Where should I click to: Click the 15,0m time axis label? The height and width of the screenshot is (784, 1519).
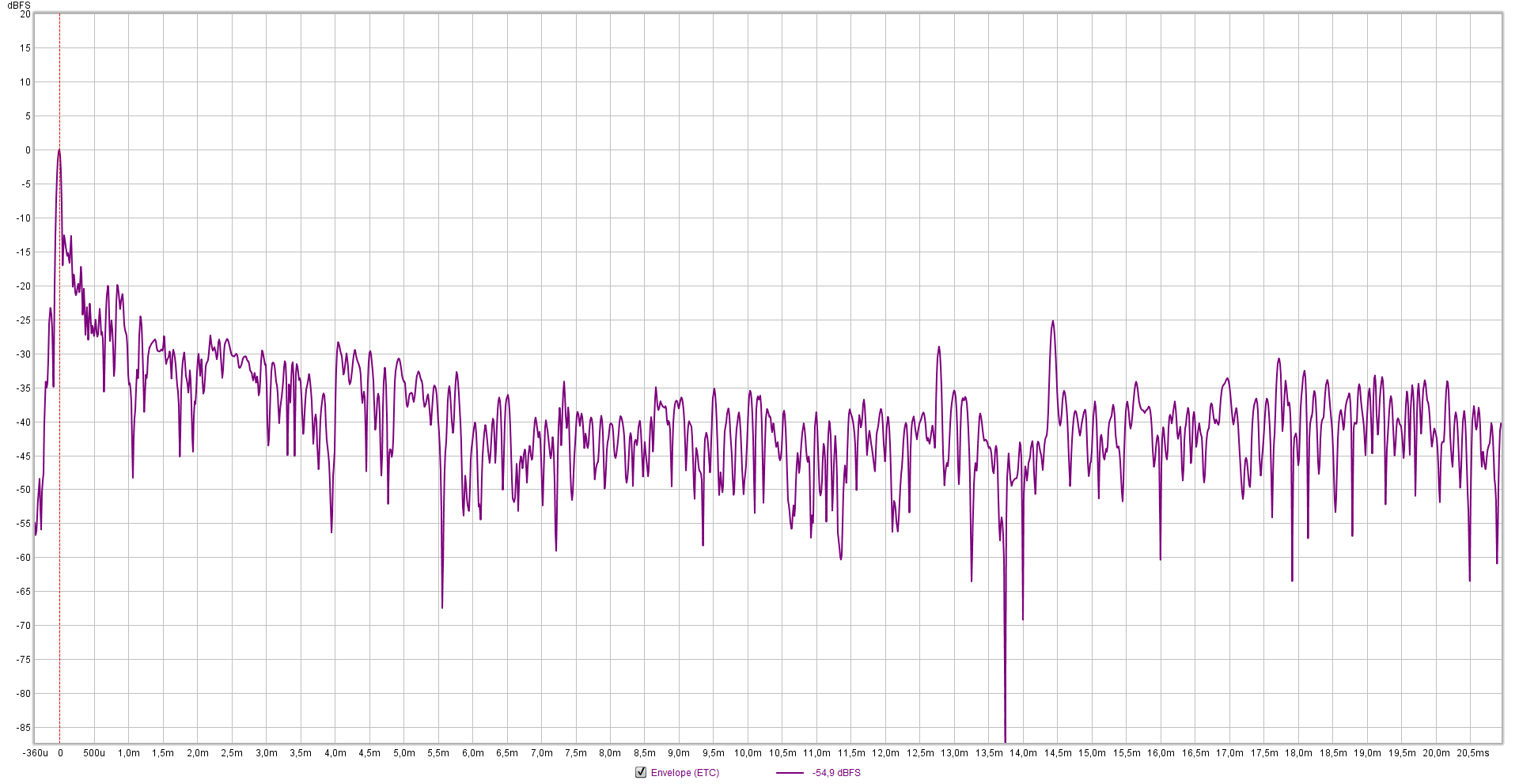1092,753
